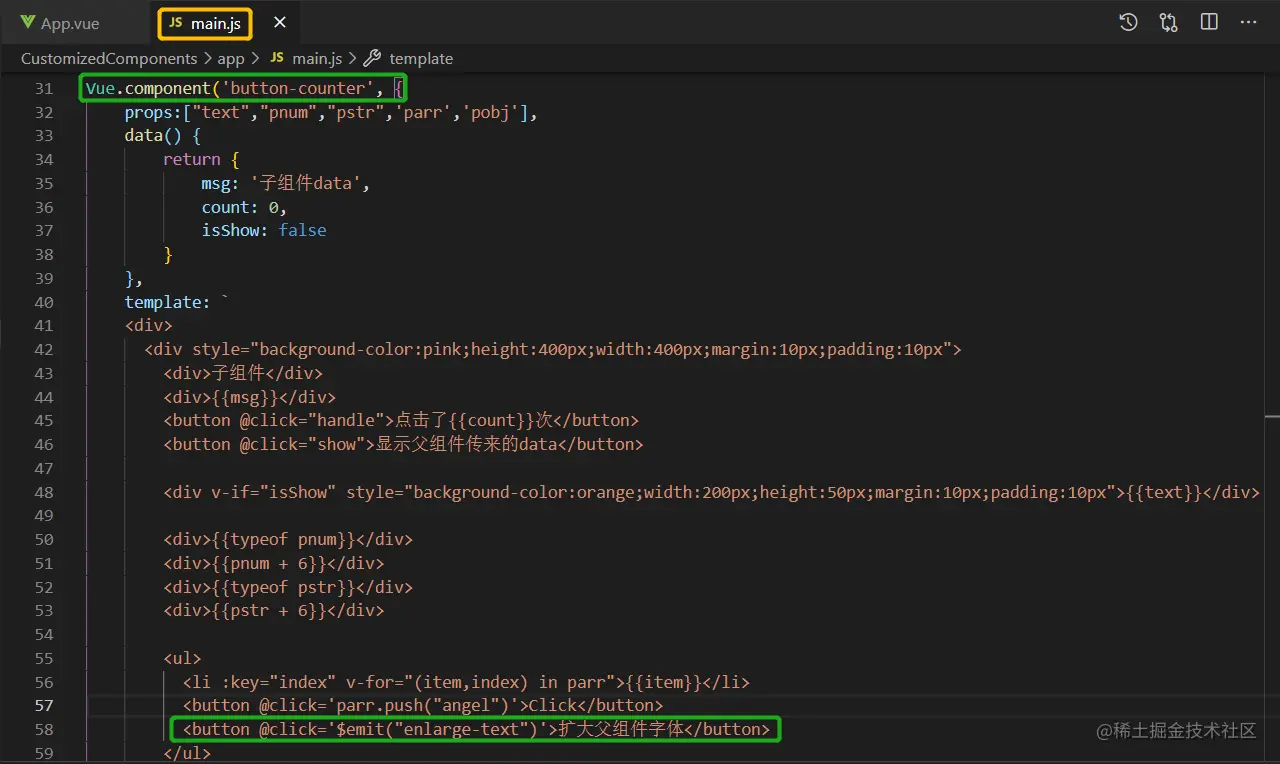Close the main.js tab
Viewport: 1280px width, 764px height.
click(x=280, y=23)
